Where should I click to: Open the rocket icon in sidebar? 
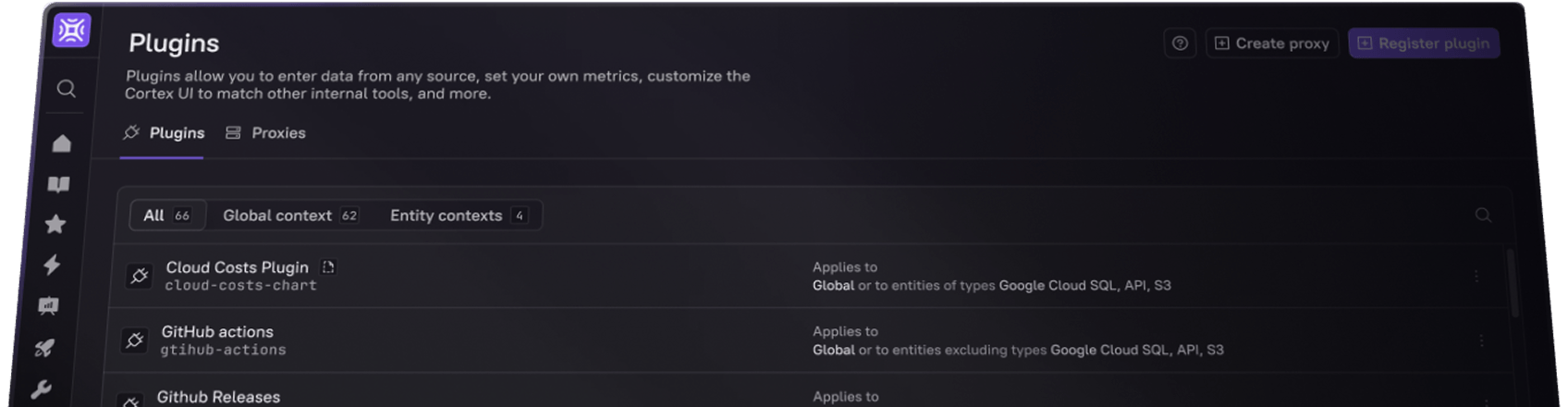click(44, 348)
